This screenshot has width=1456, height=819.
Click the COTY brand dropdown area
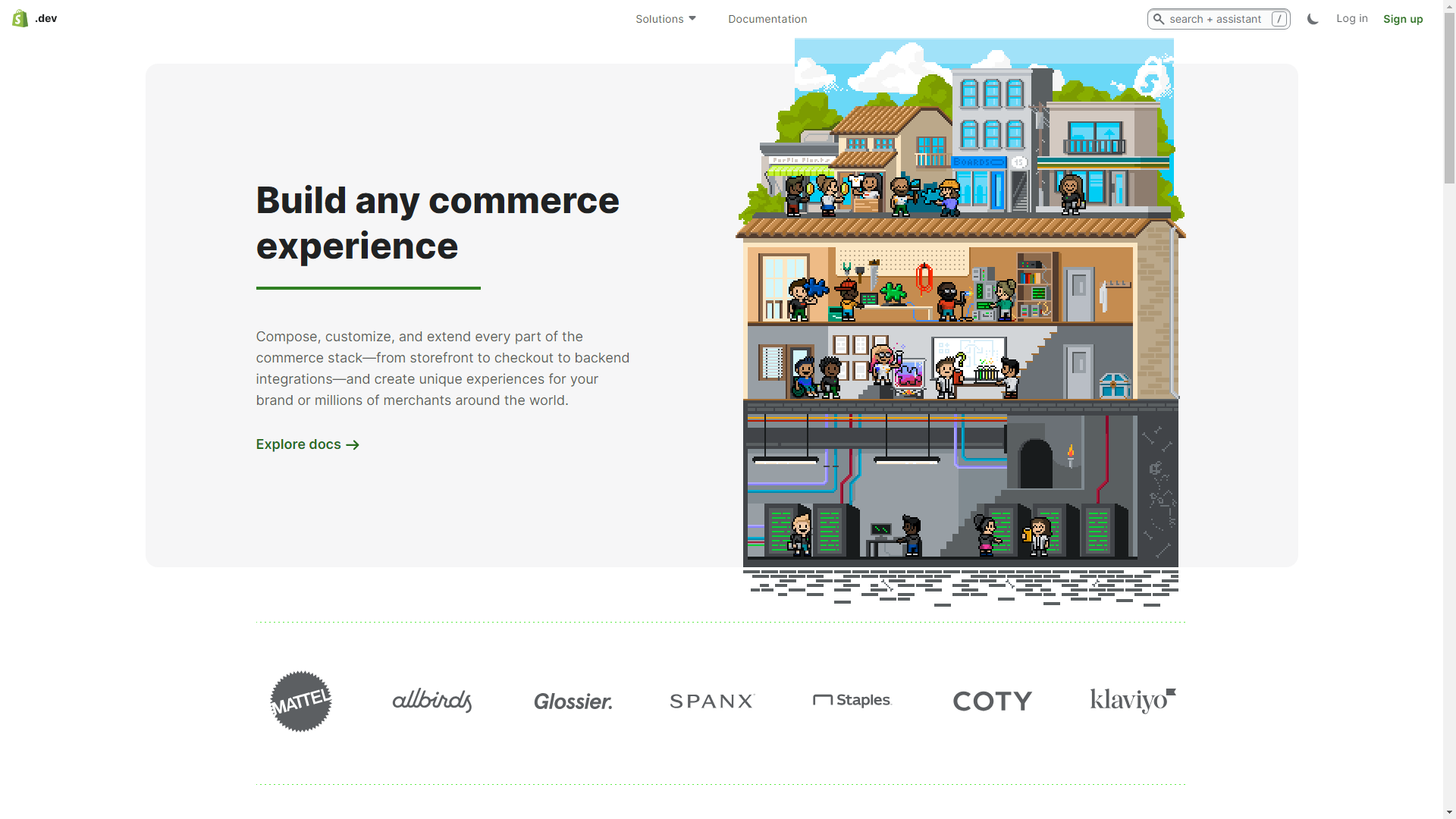coord(992,700)
